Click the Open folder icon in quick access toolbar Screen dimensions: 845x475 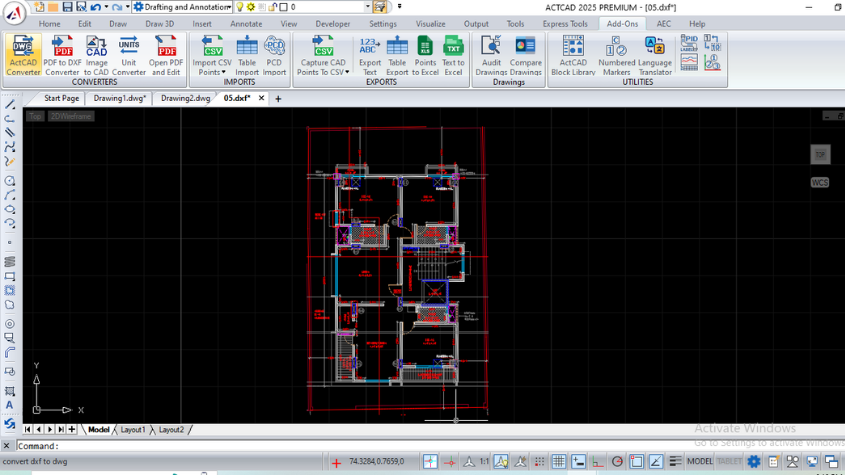point(53,7)
